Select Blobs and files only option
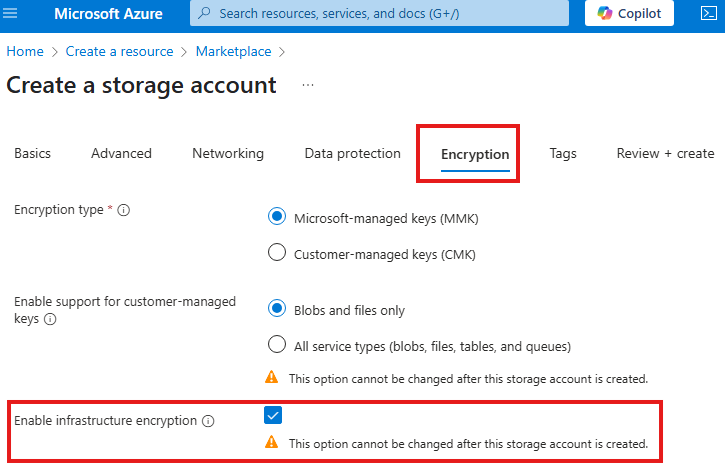This screenshot has height=463, width=725. (277, 309)
